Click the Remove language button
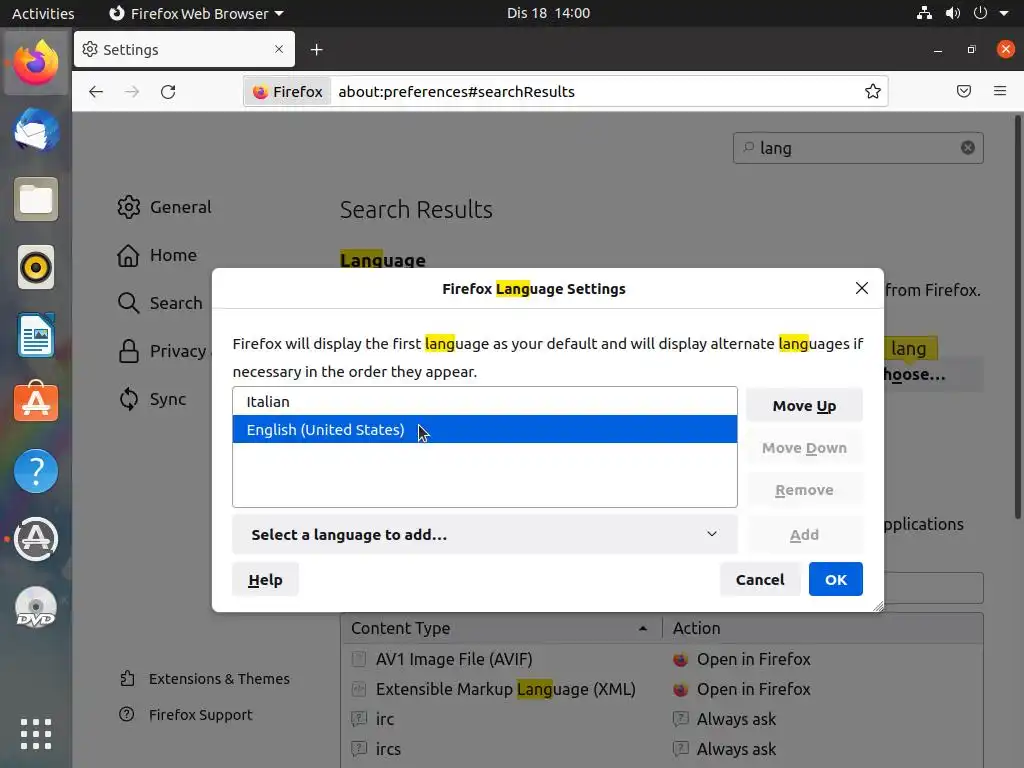Viewport: 1024px width, 768px height. [x=804, y=490]
